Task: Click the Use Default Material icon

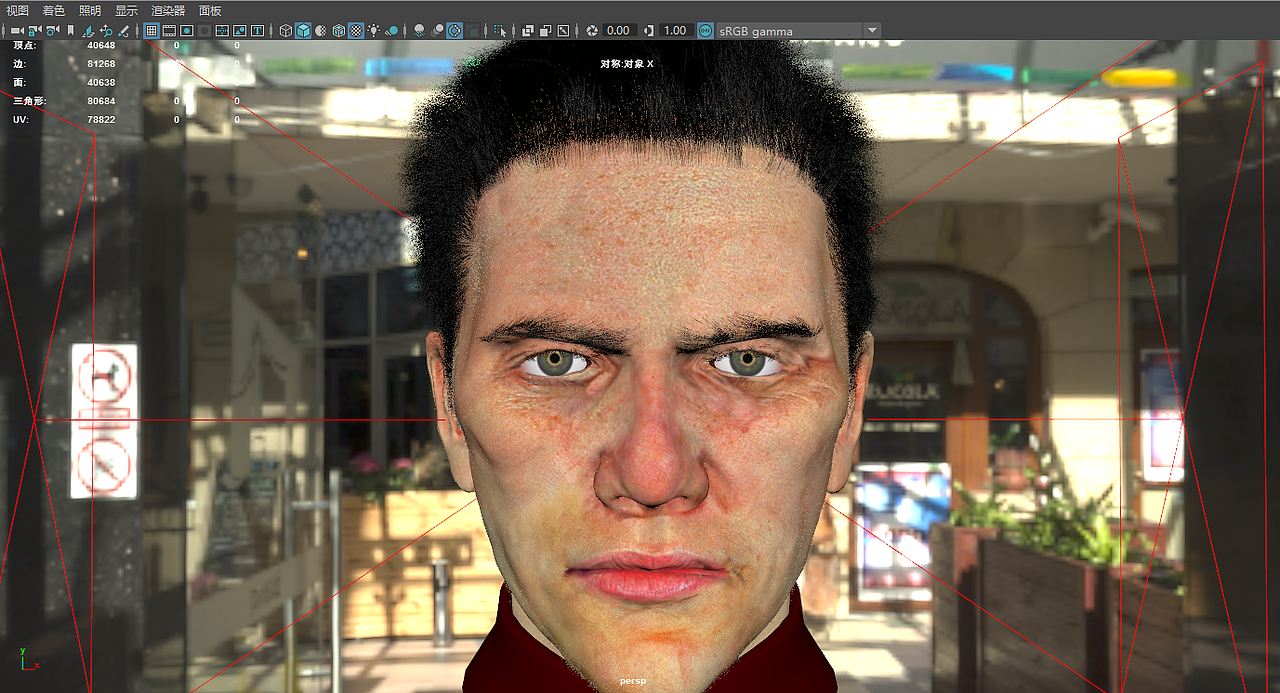Action: (x=321, y=30)
